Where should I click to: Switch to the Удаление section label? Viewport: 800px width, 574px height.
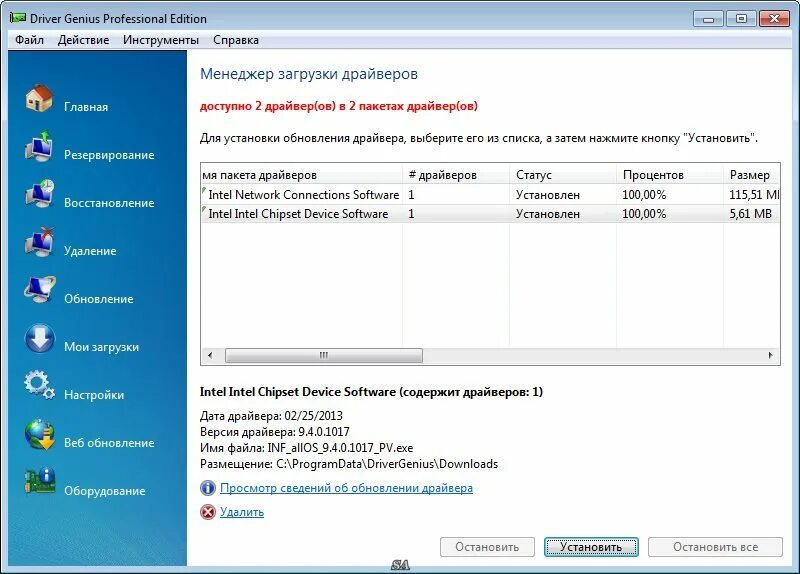[90, 251]
